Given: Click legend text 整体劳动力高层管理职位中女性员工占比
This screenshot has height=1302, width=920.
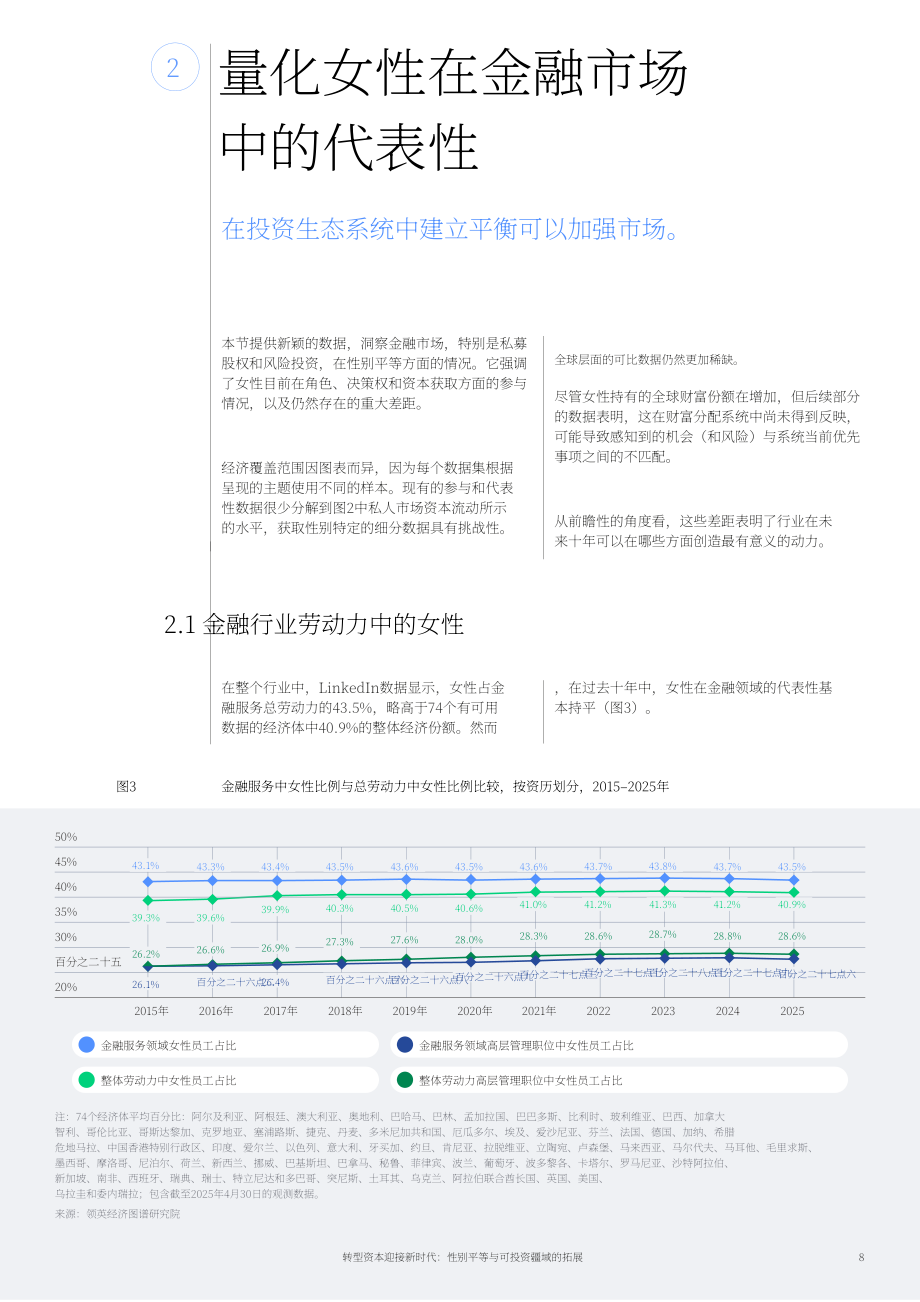Looking at the screenshot, I should pyautogui.click(x=521, y=1080).
